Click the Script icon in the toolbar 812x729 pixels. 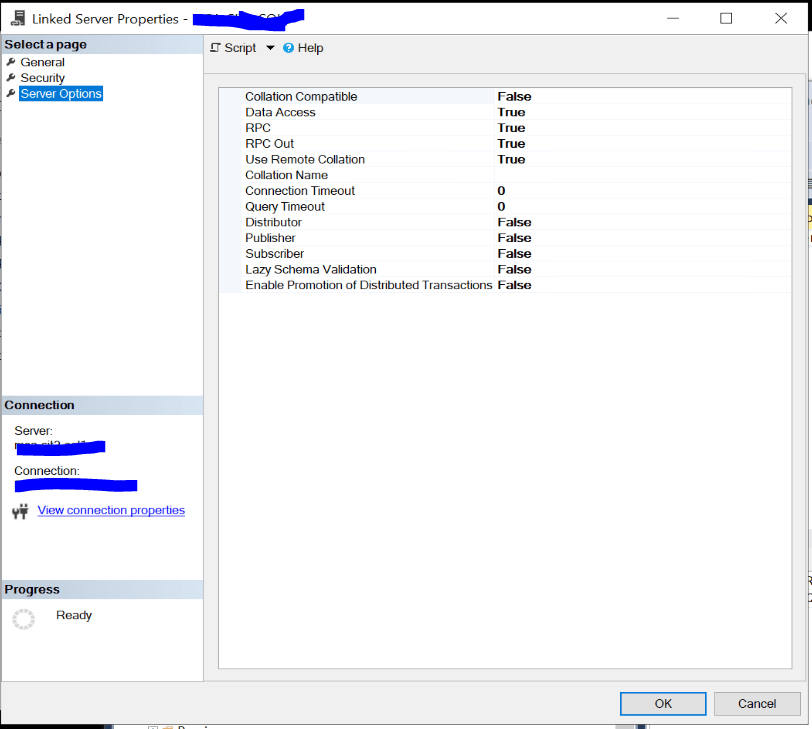[x=214, y=47]
